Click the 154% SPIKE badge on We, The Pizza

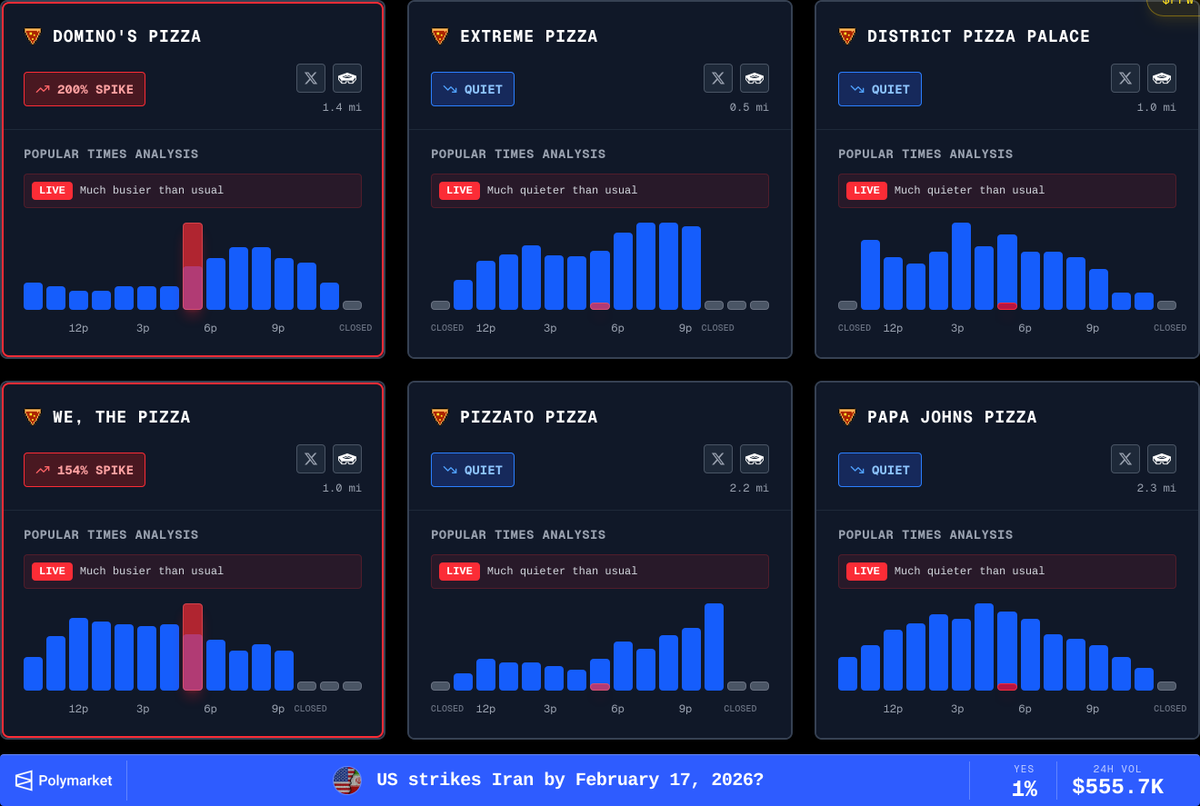tap(85, 470)
